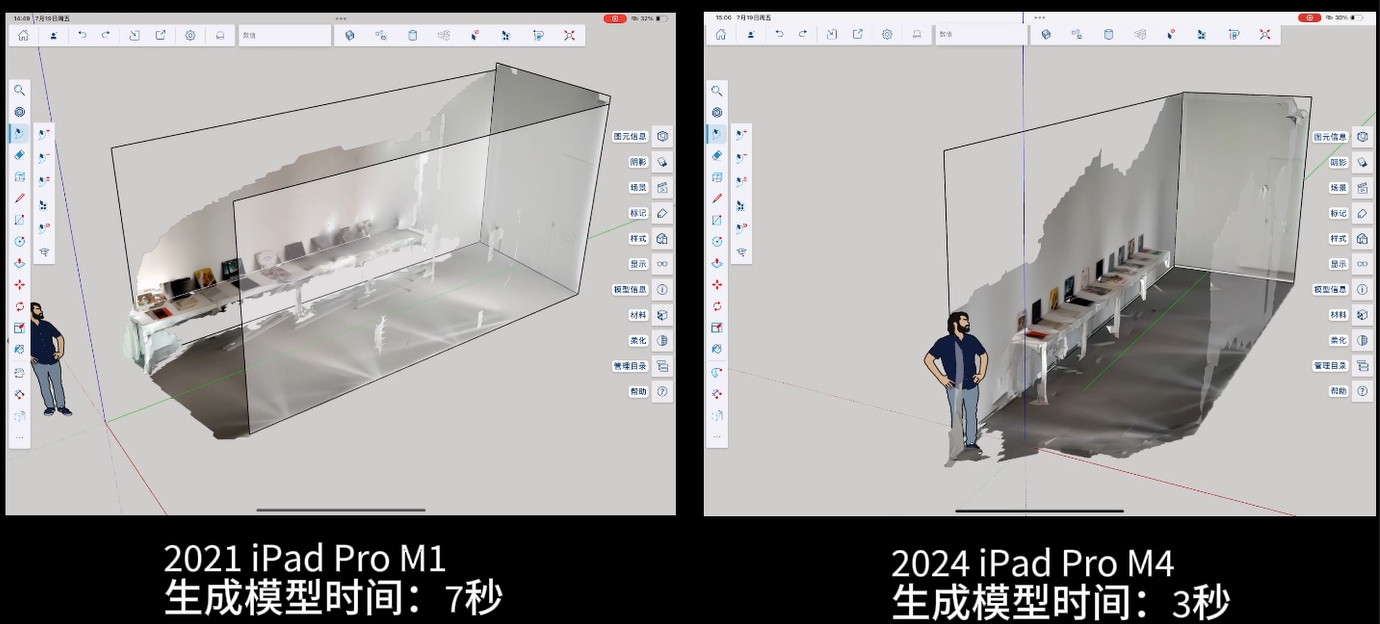Click the cylinder icon on M1 top bar
This screenshot has width=1380, height=624.
click(413, 35)
